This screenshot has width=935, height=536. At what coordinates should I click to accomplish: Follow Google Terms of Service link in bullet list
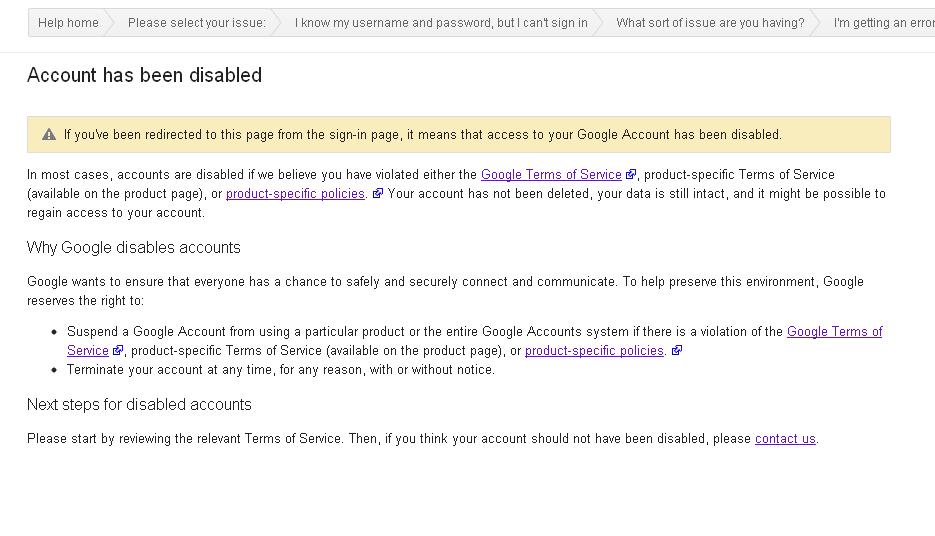tap(834, 332)
